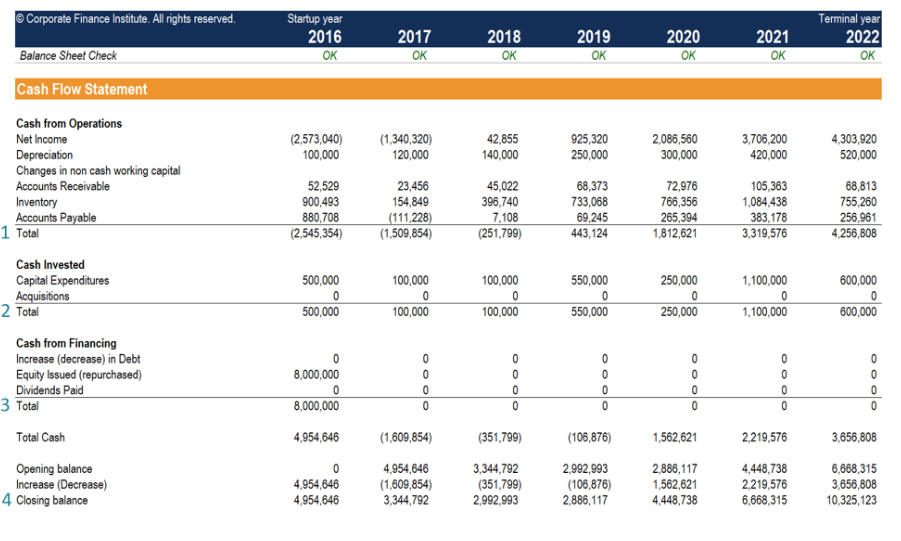This screenshot has width=901, height=541.
Task: Select the 2018 balance check OK cell
Action: point(509,56)
